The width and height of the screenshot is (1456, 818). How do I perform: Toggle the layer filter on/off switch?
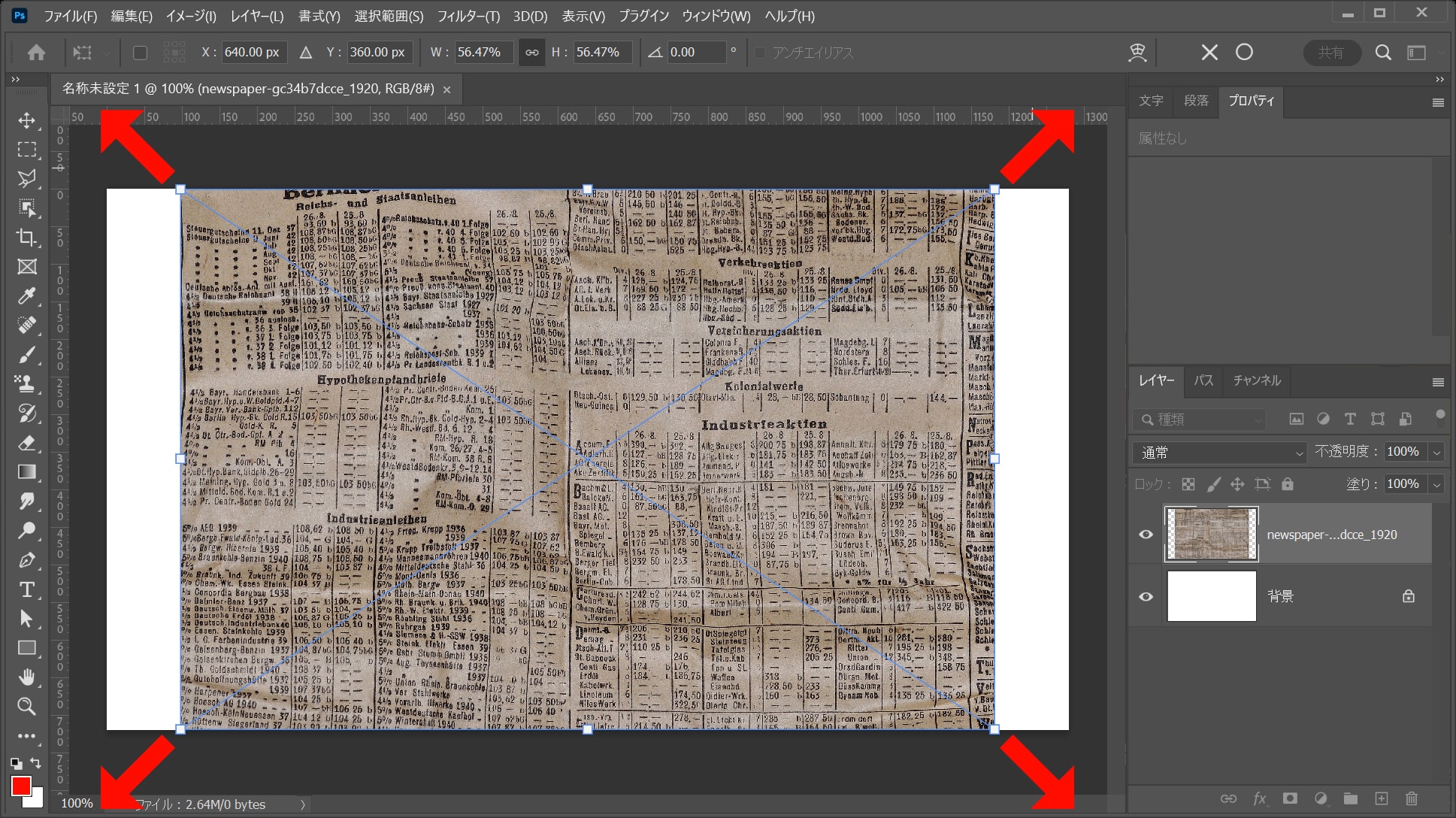(1439, 418)
